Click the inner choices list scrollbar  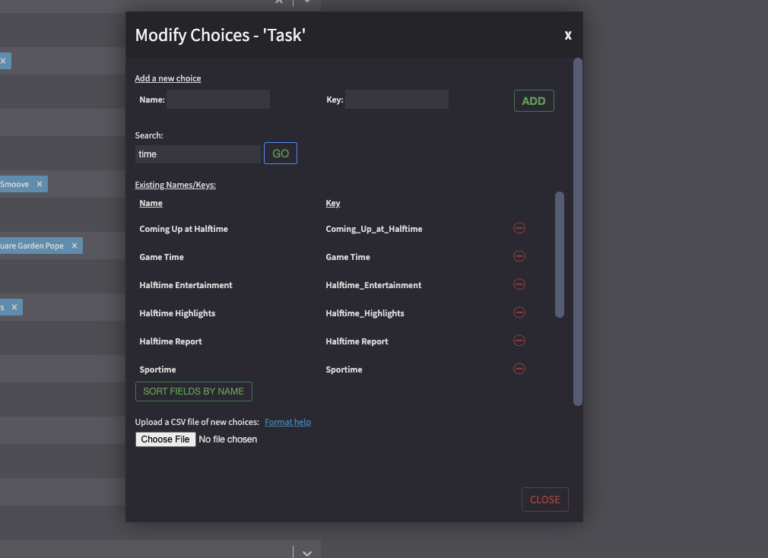(x=559, y=255)
